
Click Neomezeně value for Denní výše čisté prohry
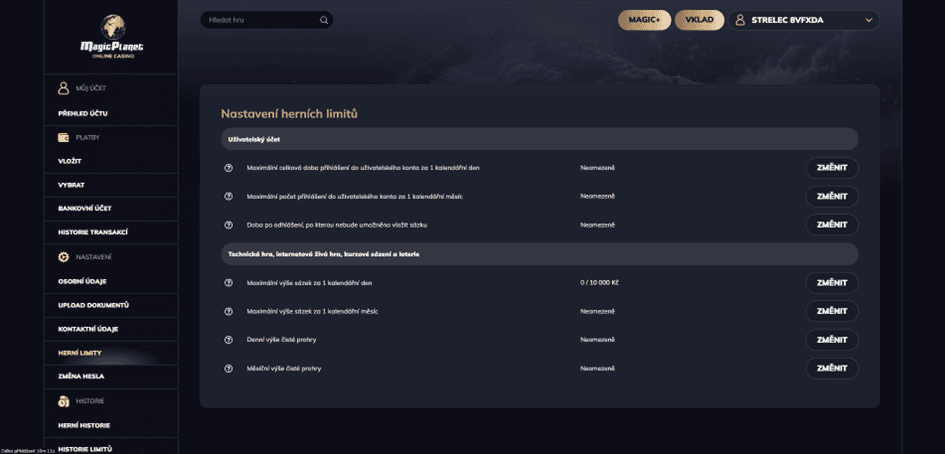coord(597,340)
